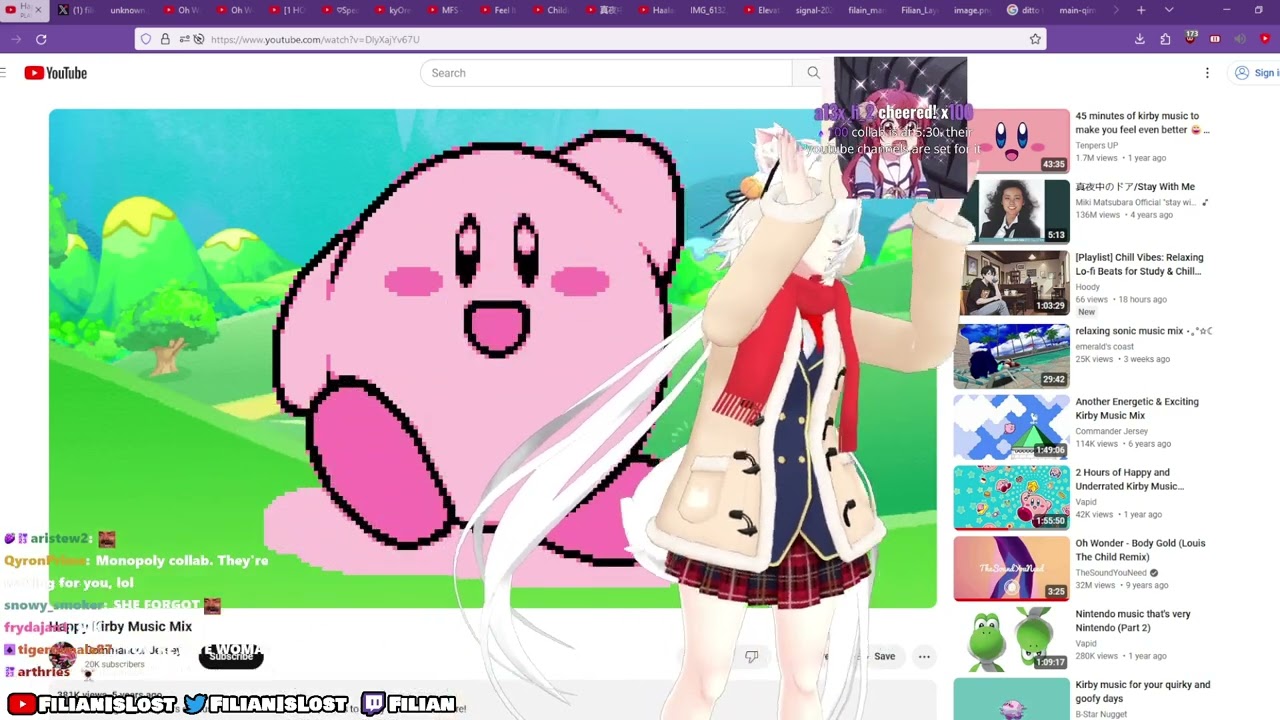
Task: Click the YouTube search magnifier button
Action: pos(813,73)
